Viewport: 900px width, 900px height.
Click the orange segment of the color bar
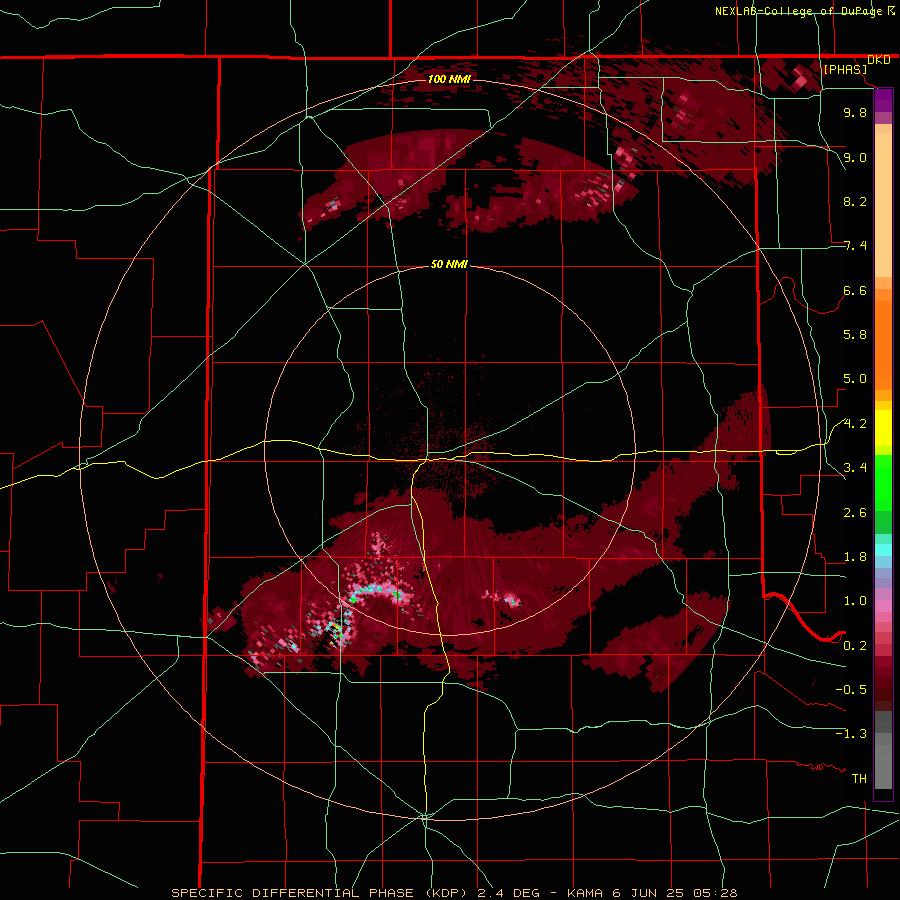coord(883,345)
